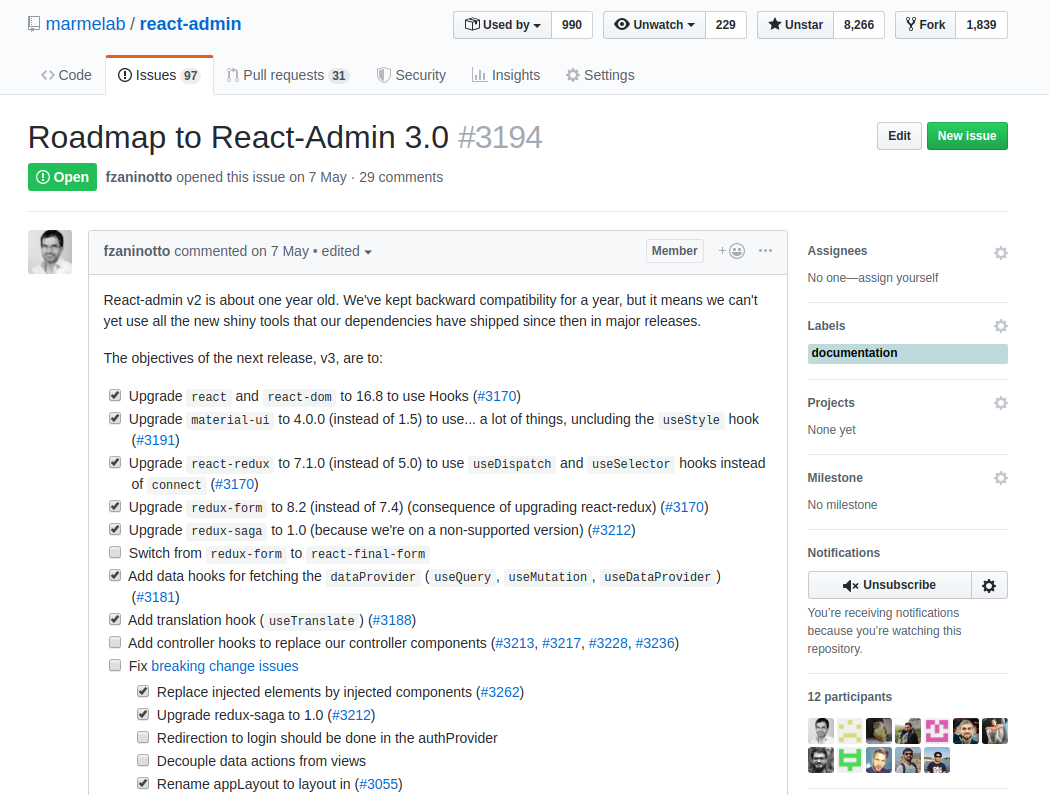Check the 'Add controller hooks' checkbox
Viewport: 1049px width, 795px height.
[115, 642]
